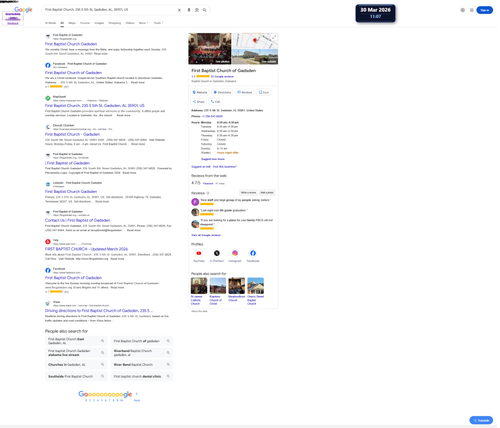The height and width of the screenshot is (428, 500).
Task: Open the Facebook profile icon in Profiles
Action: 253,253
